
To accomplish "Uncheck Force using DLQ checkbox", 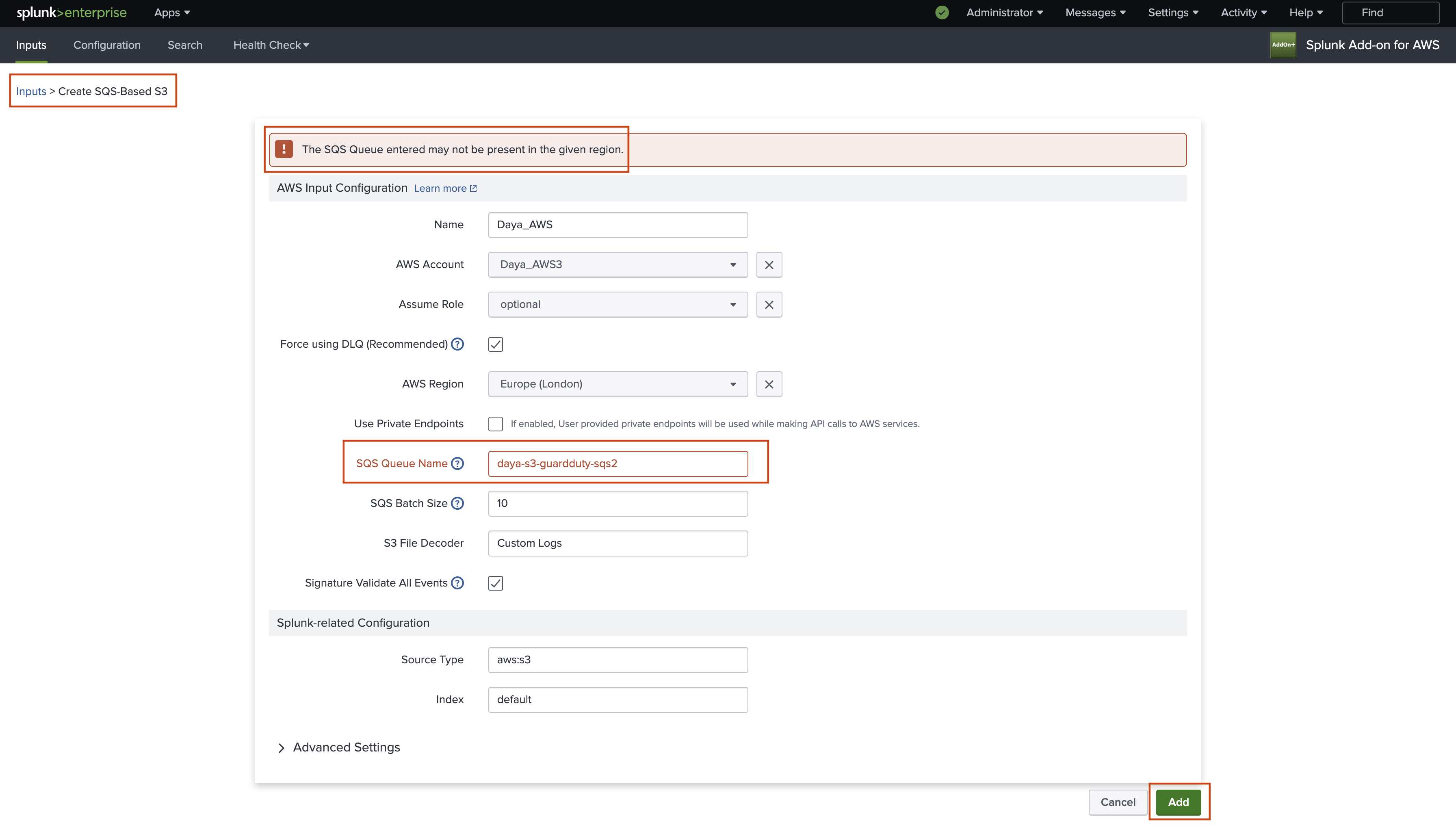I will (496, 344).
